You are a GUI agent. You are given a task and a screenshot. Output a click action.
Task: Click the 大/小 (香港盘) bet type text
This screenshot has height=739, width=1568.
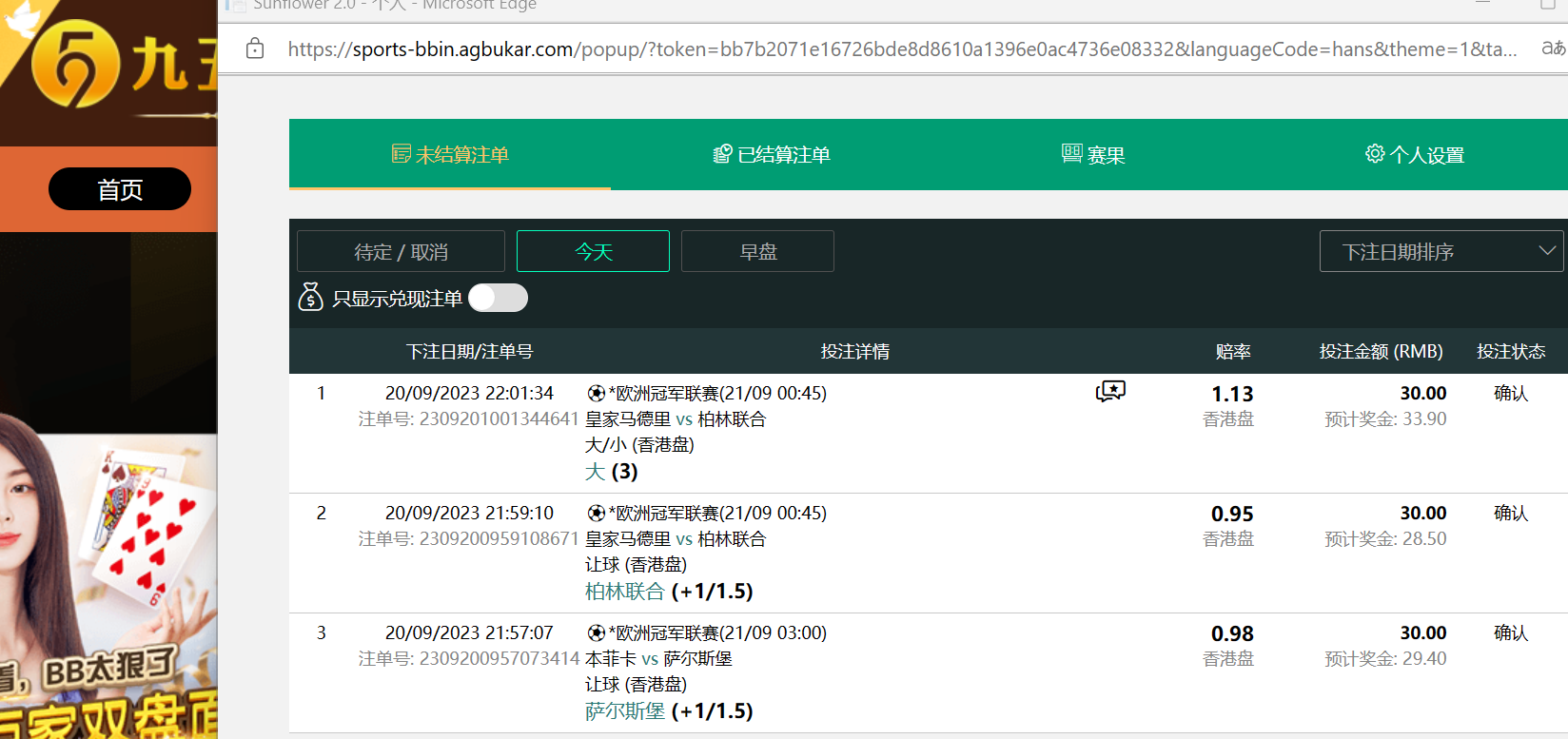click(639, 444)
